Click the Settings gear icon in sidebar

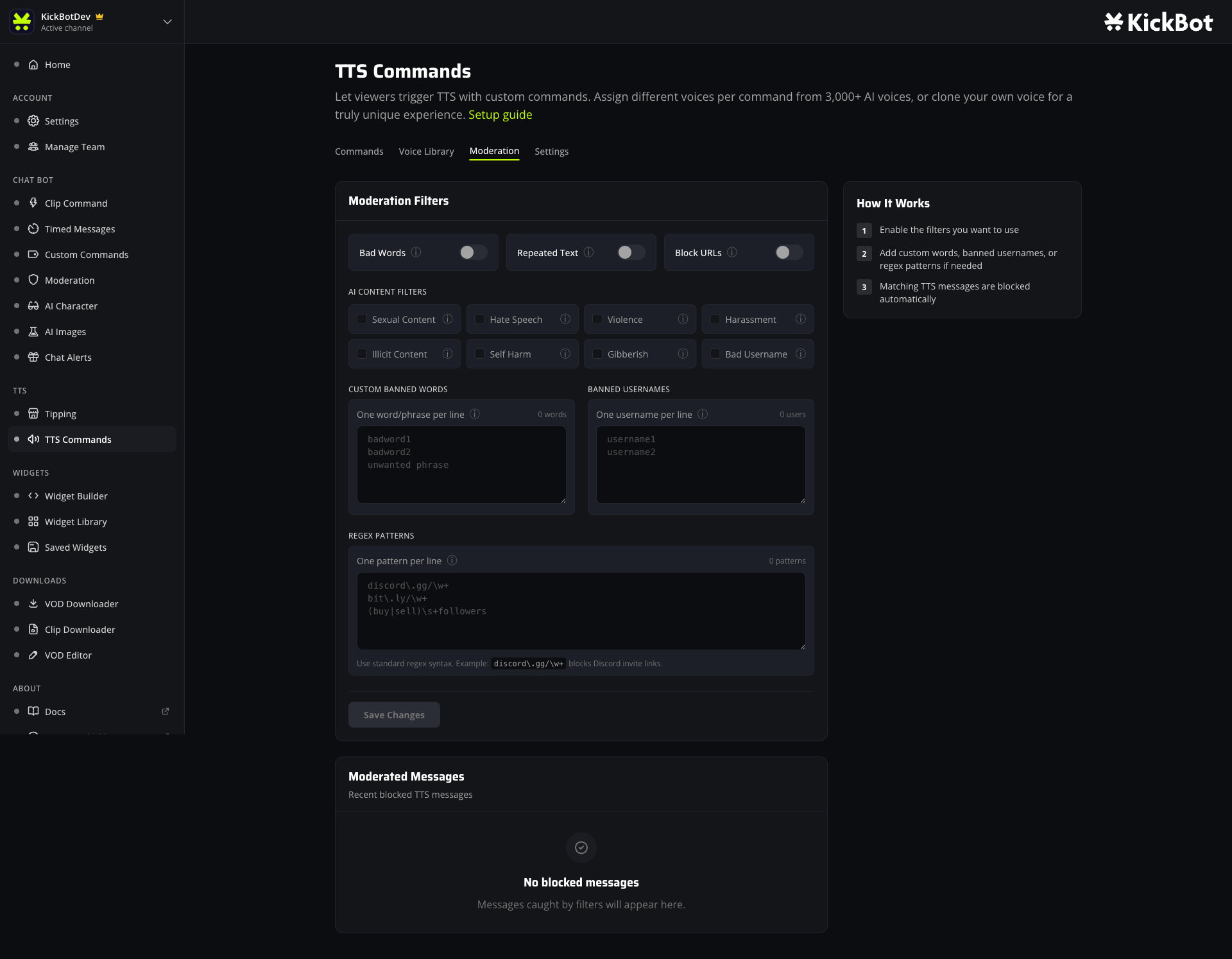[33, 121]
